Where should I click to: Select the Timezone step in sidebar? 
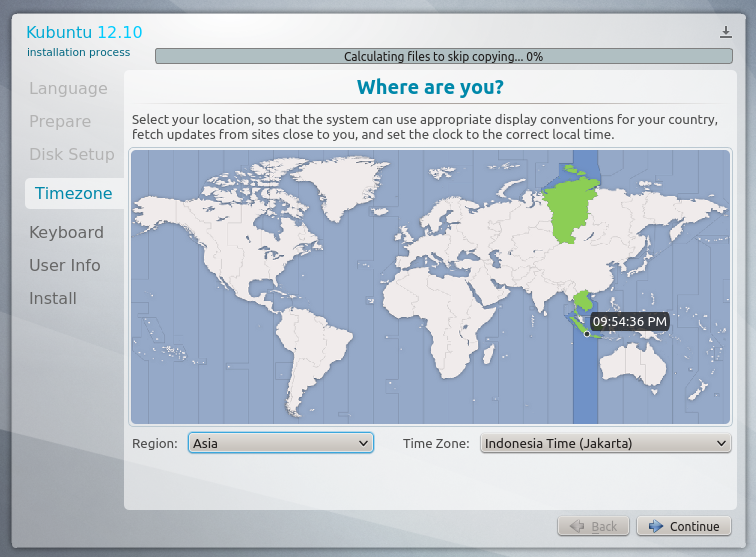pos(74,193)
